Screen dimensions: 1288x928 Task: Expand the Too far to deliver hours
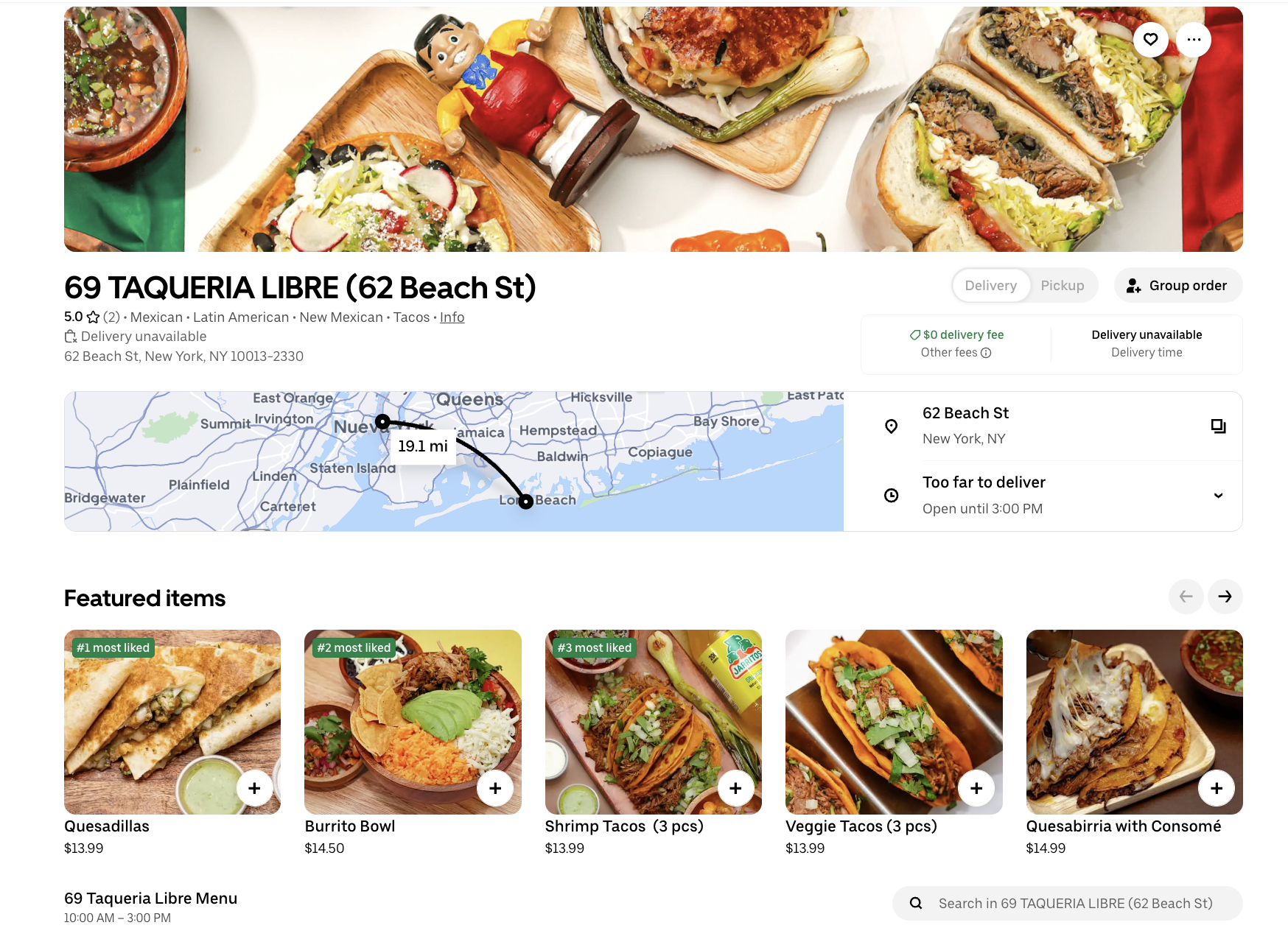(1218, 496)
